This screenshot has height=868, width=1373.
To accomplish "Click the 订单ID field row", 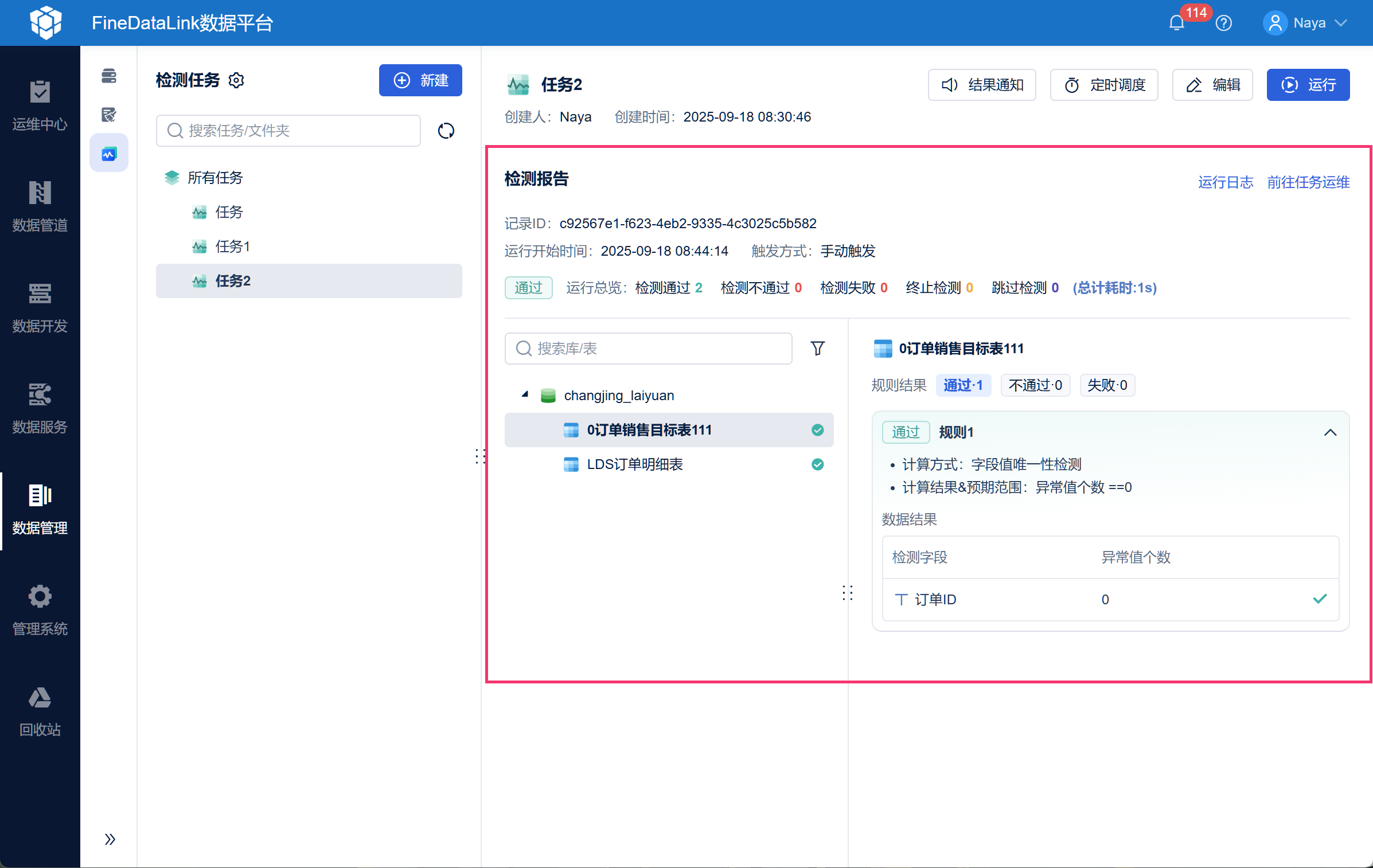I will pos(1111,600).
